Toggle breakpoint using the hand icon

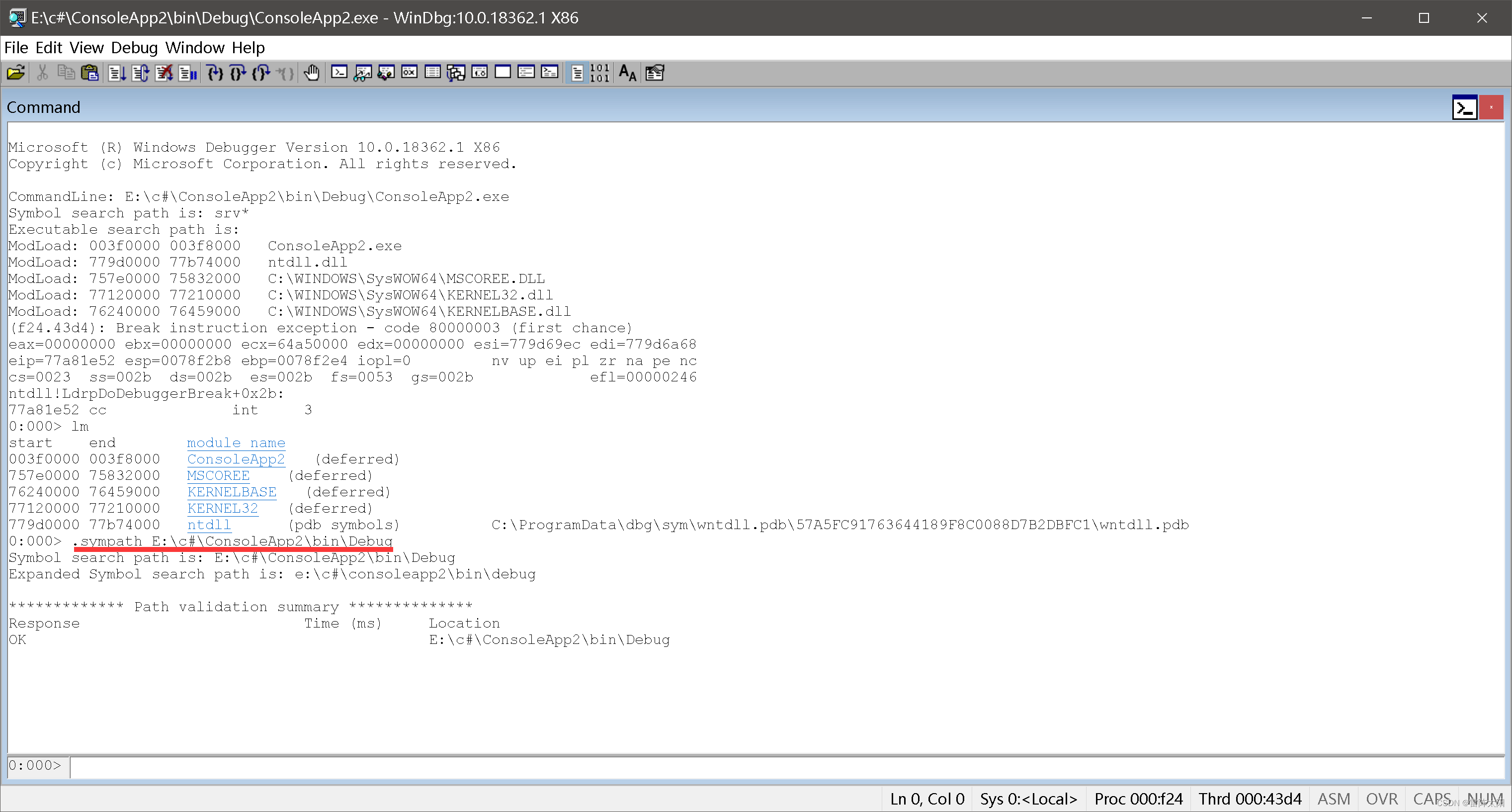click(312, 73)
